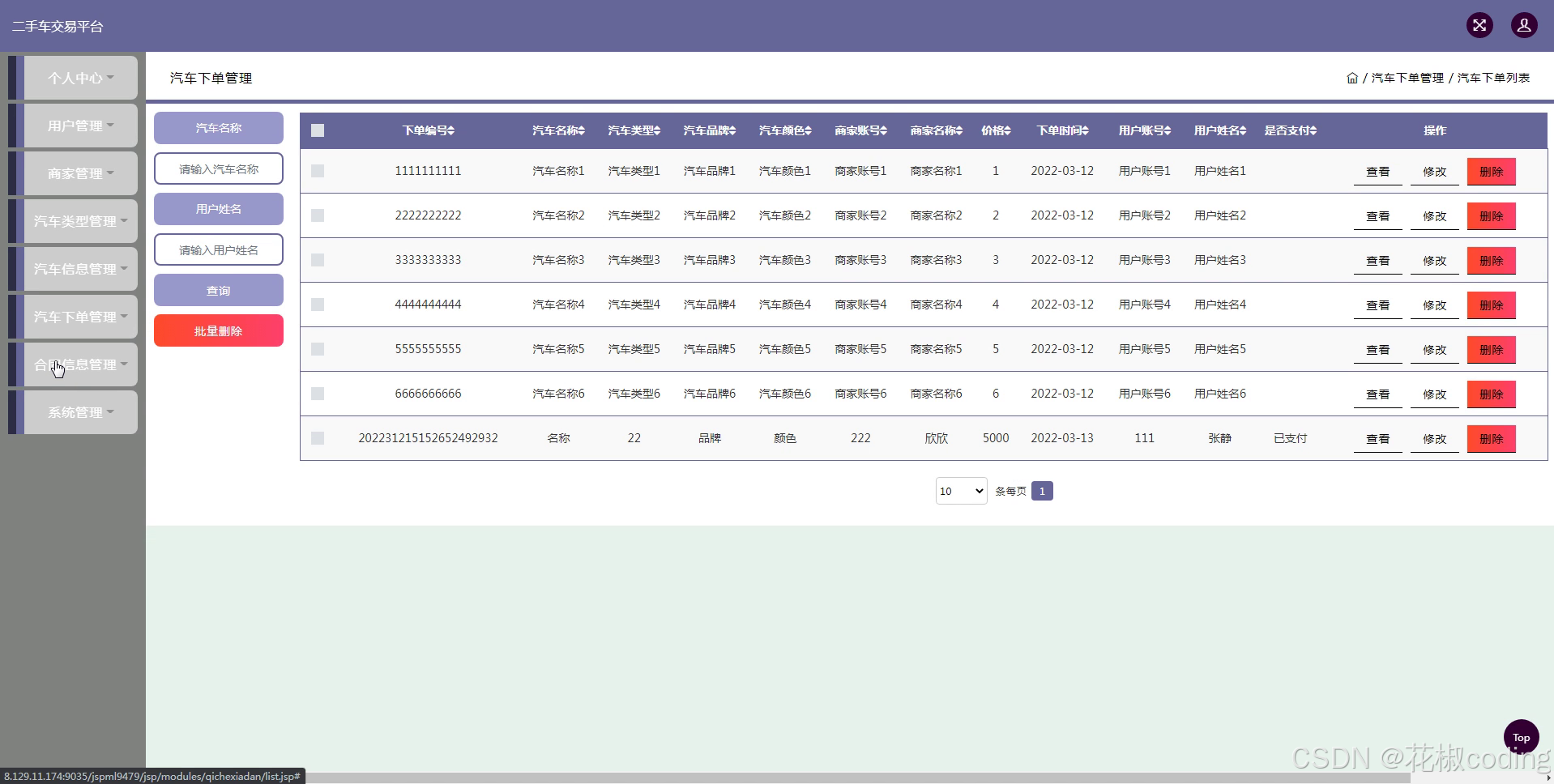Check the row checkbox for order 4444444444
The image size is (1554, 784).
[318, 305]
